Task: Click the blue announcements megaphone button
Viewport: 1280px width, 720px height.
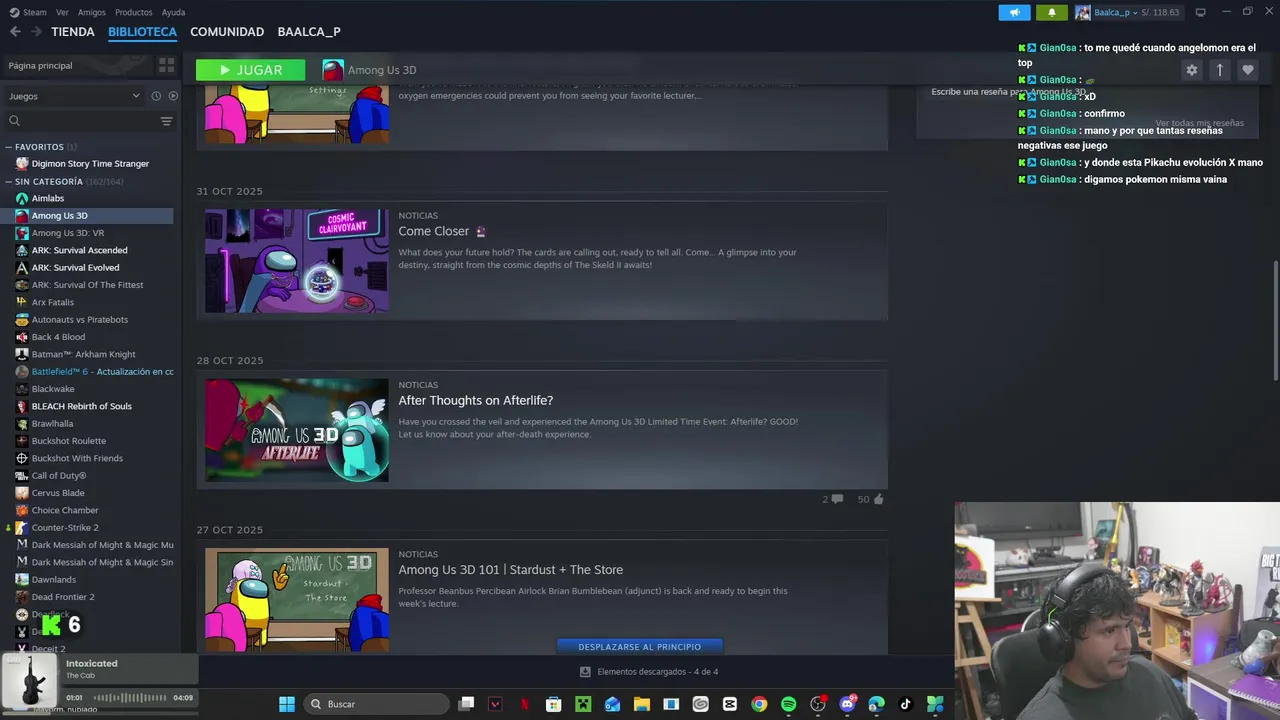Action: tap(1014, 12)
